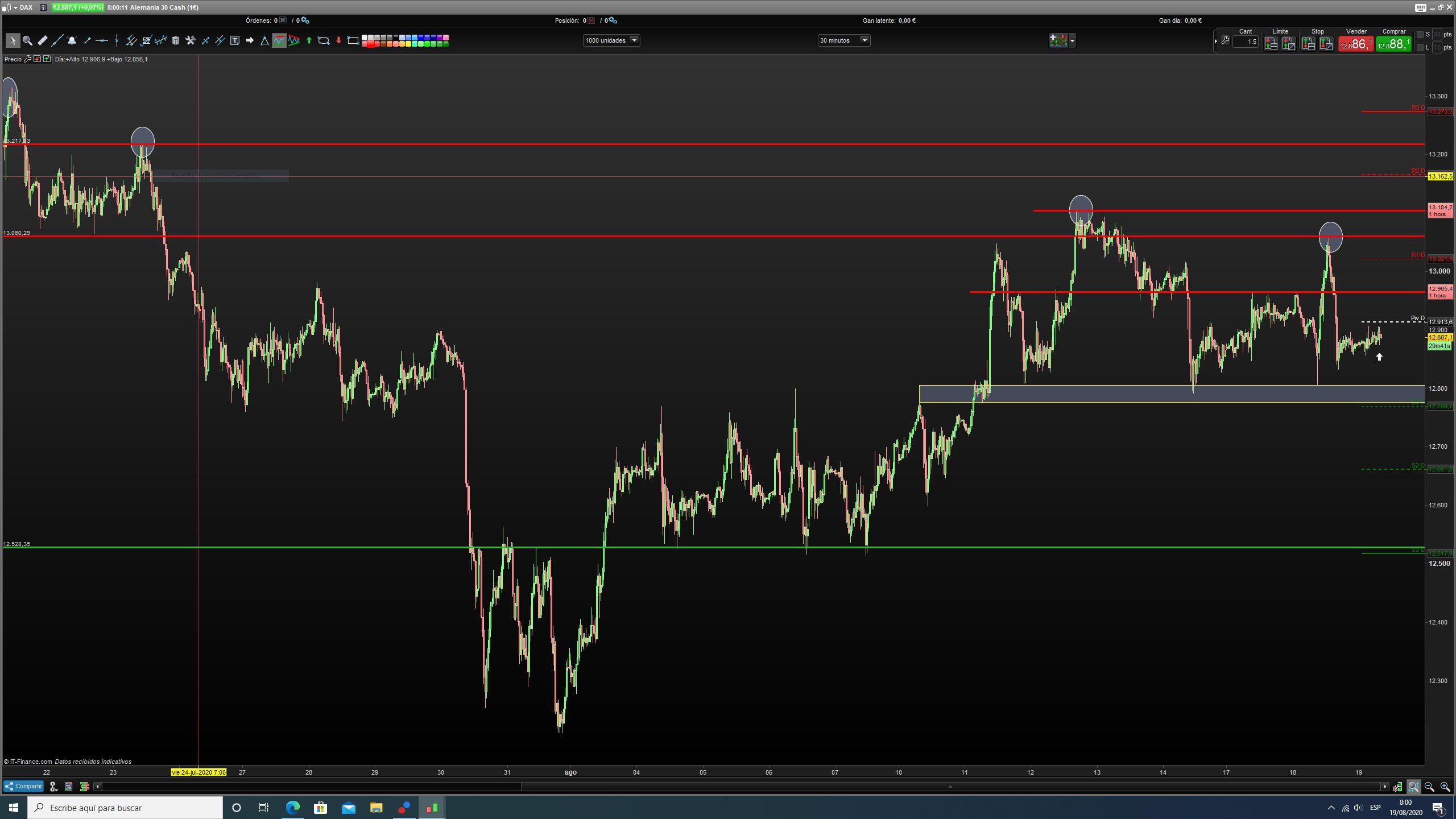Enable the S stop-points checkbox
This screenshot has height=819, width=1456.
pos(1420,35)
